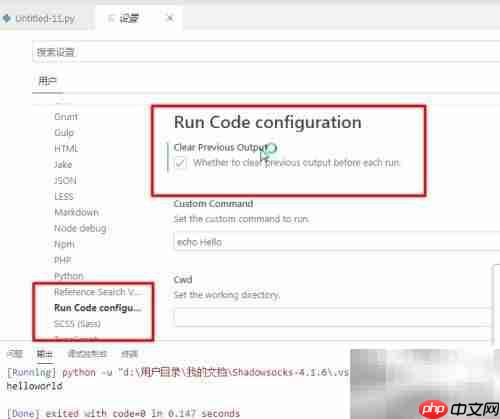Viewport: 500px width, 419px height.
Task: Open Gulp settings in the sidebar
Action: point(64,133)
